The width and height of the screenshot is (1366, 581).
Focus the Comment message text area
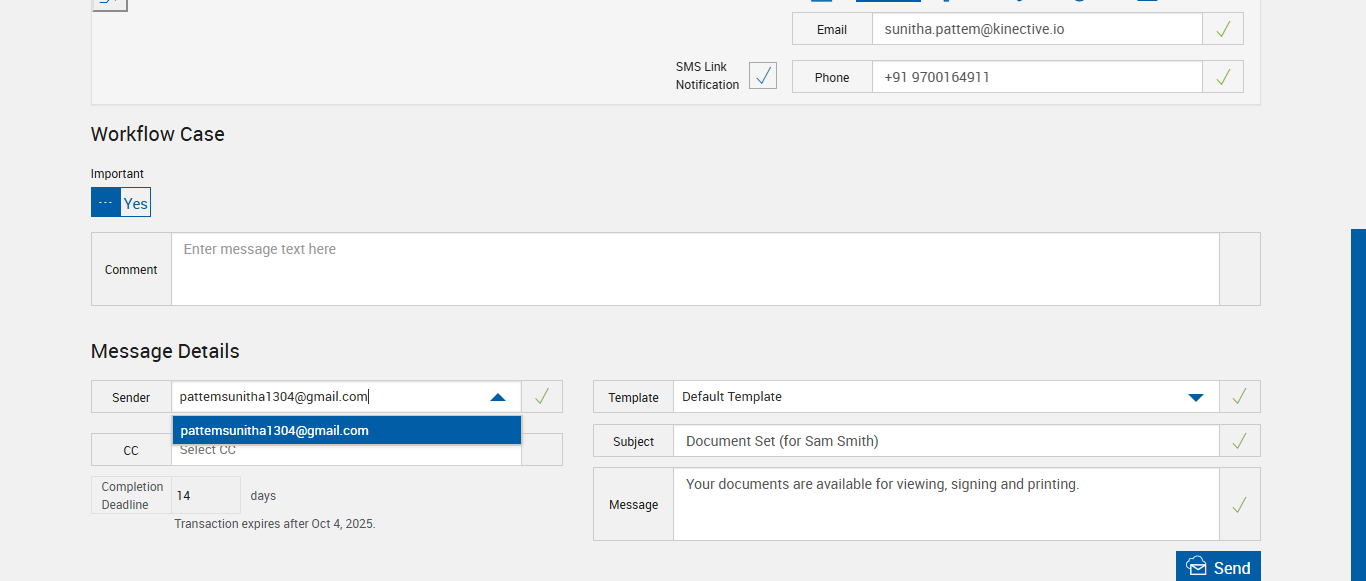(695, 269)
